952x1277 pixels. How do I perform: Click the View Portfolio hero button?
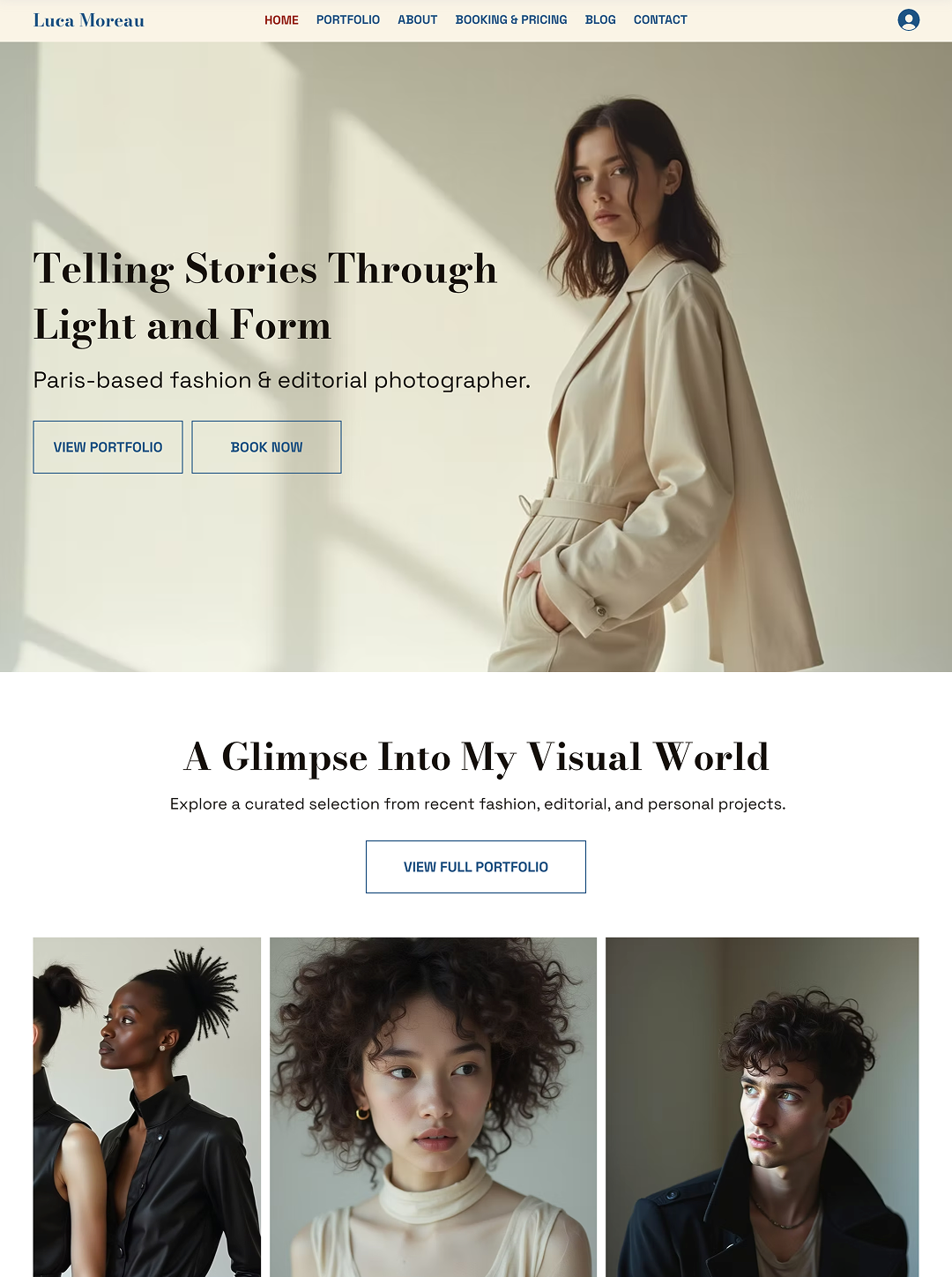pyautogui.click(x=108, y=447)
